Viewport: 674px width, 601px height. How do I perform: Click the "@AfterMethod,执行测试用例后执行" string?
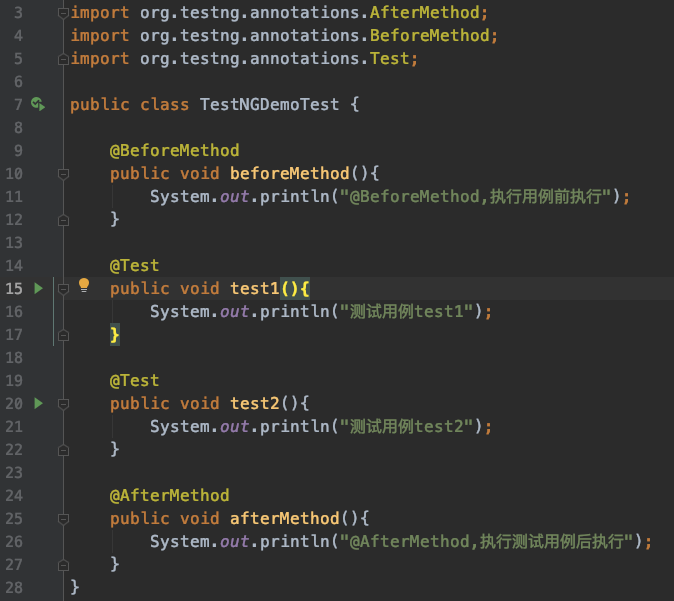coord(487,541)
